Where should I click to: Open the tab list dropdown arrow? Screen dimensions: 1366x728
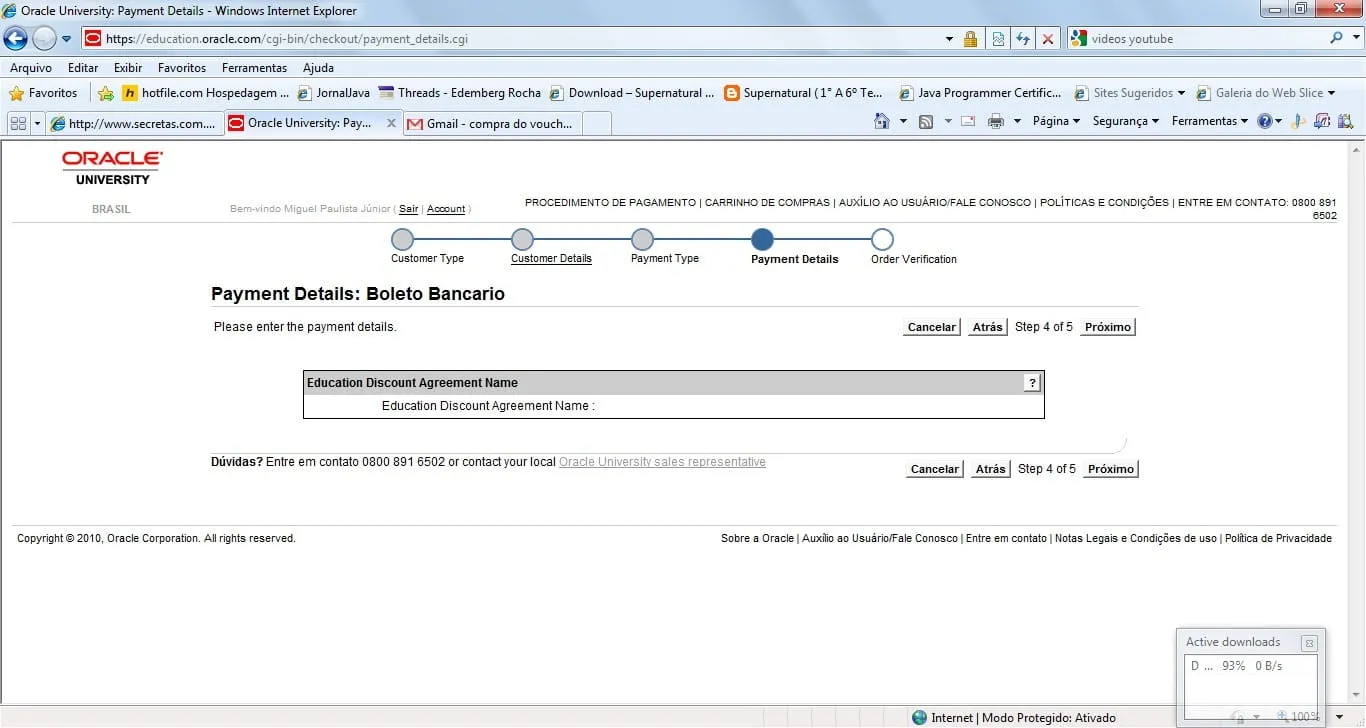tap(38, 123)
